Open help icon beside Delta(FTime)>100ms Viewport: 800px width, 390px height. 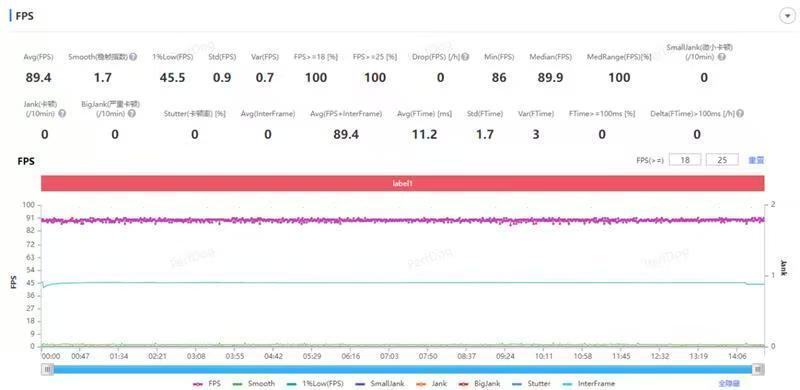[740, 114]
